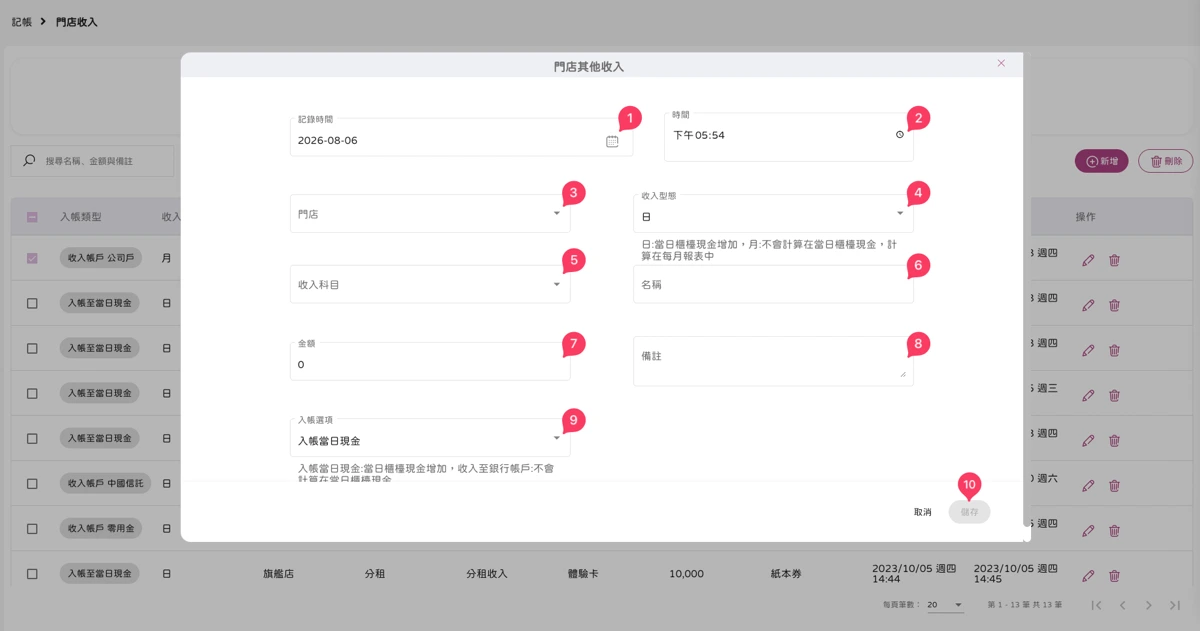Screen dimensions: 1200x631
Task: Open the calendar picker icon in 記錄時間
Action: tap(612, 141)
